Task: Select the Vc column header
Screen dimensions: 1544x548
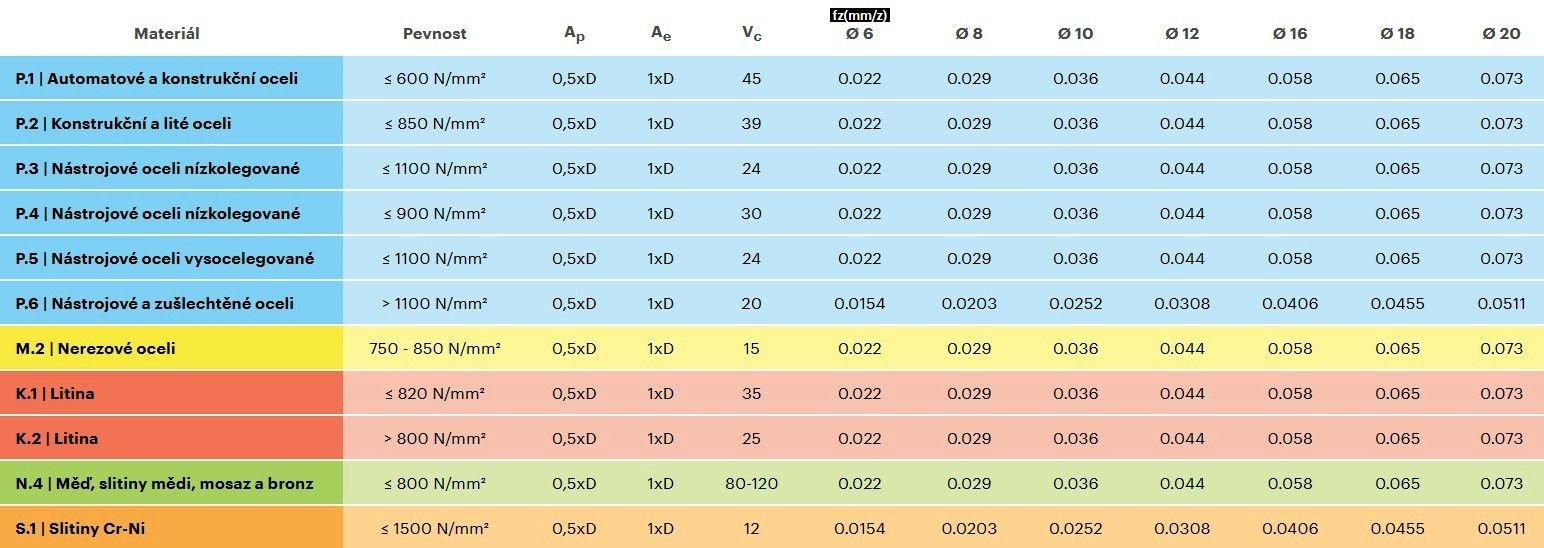Action: 751,34
